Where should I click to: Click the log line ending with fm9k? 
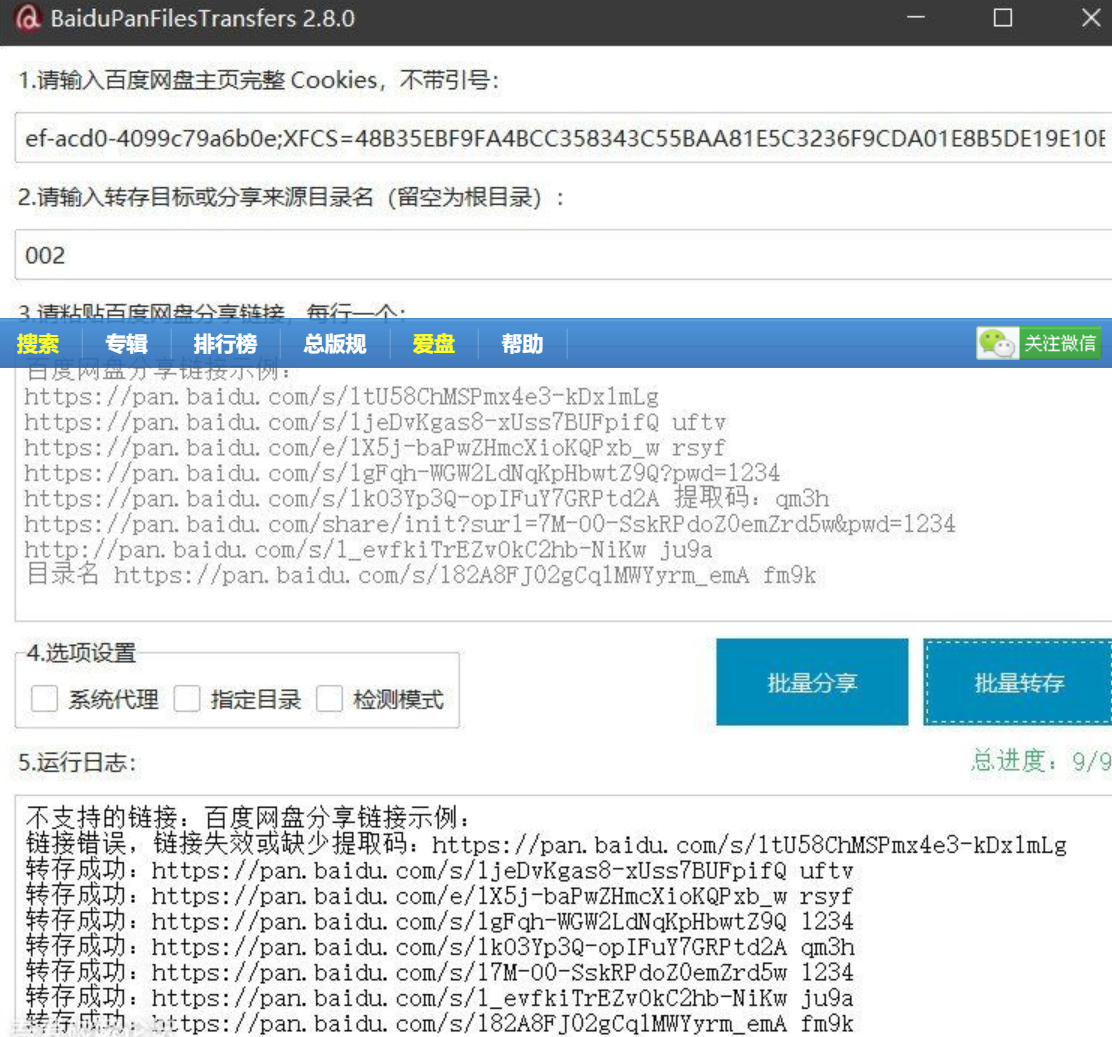[440, 1024]
